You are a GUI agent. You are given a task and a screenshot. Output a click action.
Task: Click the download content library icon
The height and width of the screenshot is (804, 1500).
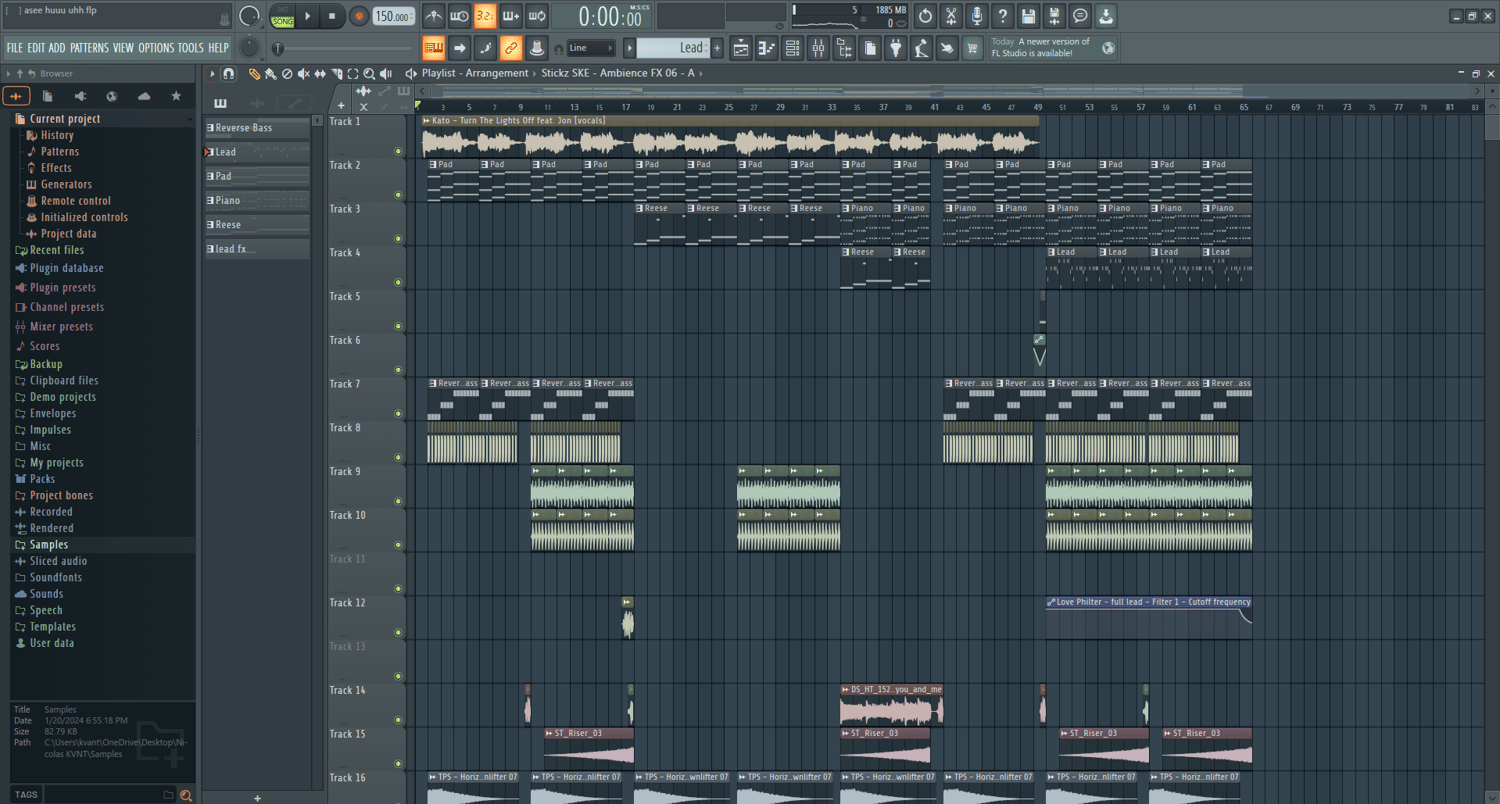(1106, 16)
